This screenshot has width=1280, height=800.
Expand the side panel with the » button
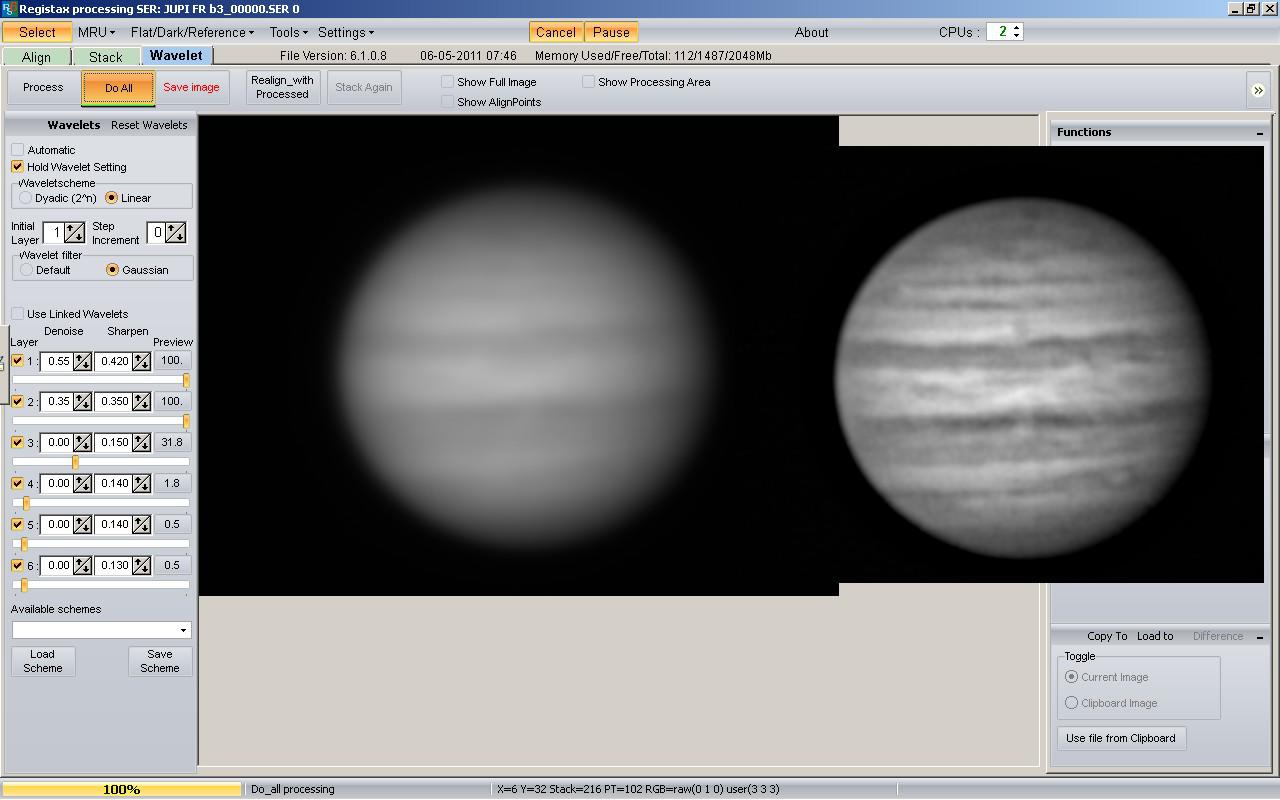point(1258,90)
